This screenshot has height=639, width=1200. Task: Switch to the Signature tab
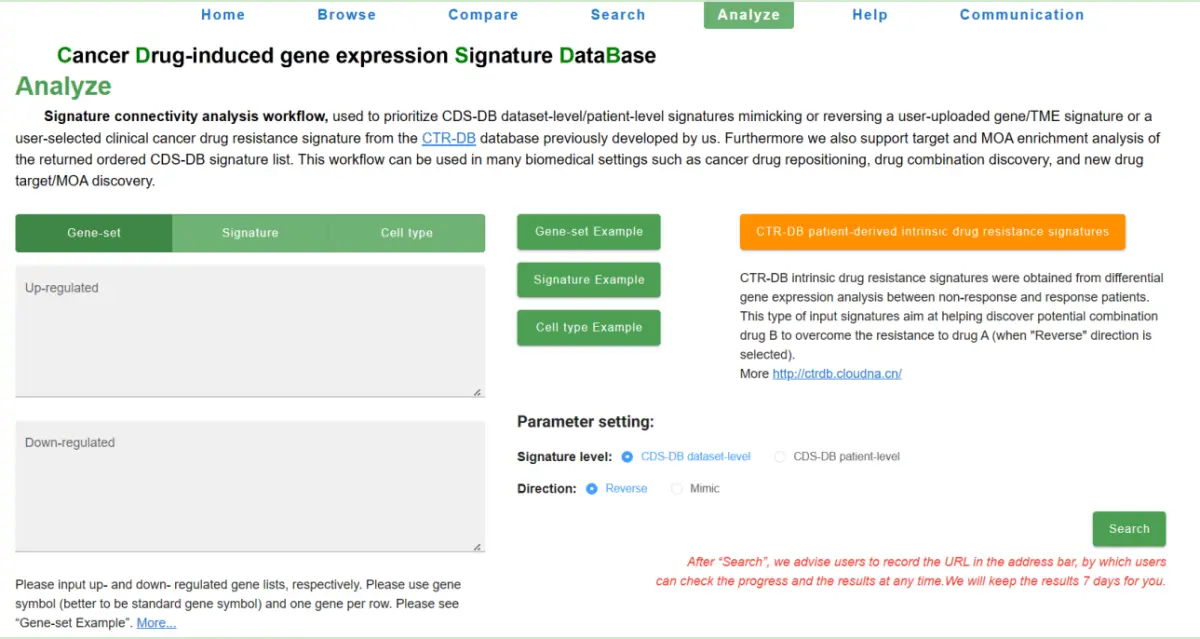(250, 233)
